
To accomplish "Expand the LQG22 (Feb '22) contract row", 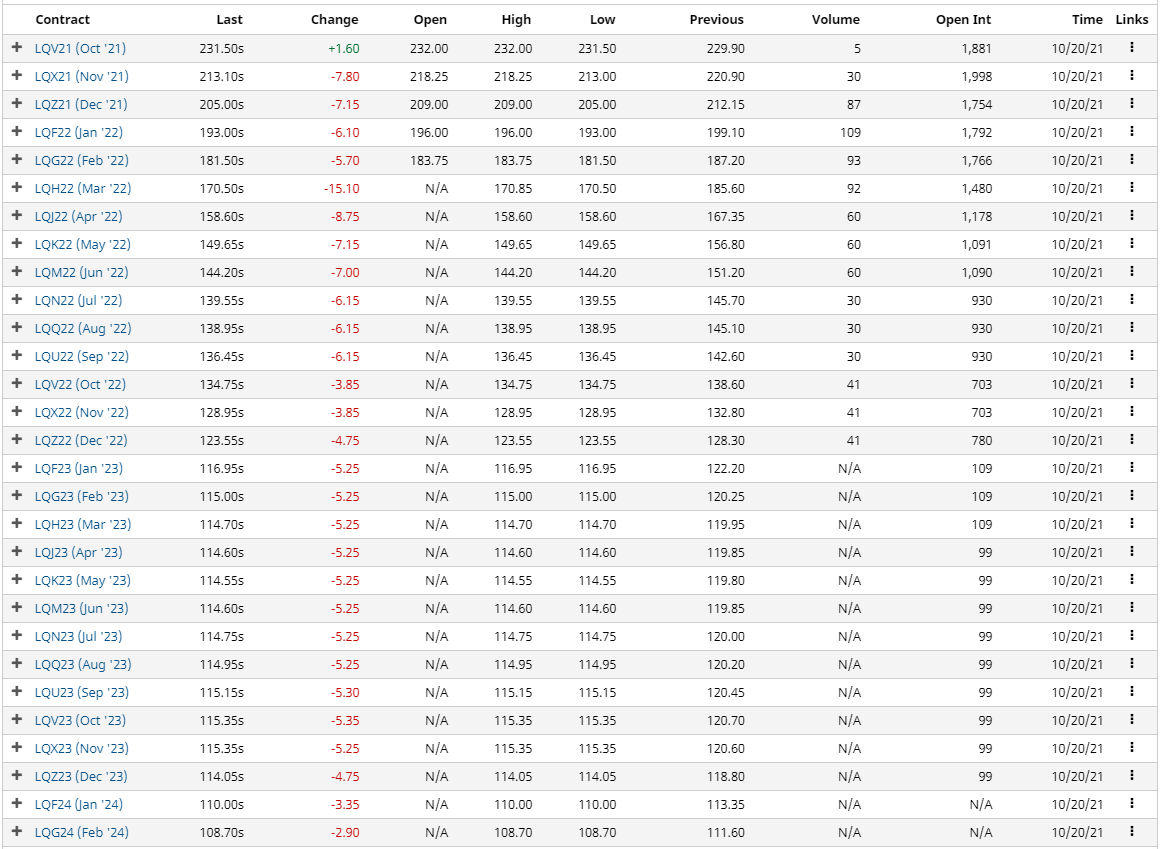I will click(17, 160).
